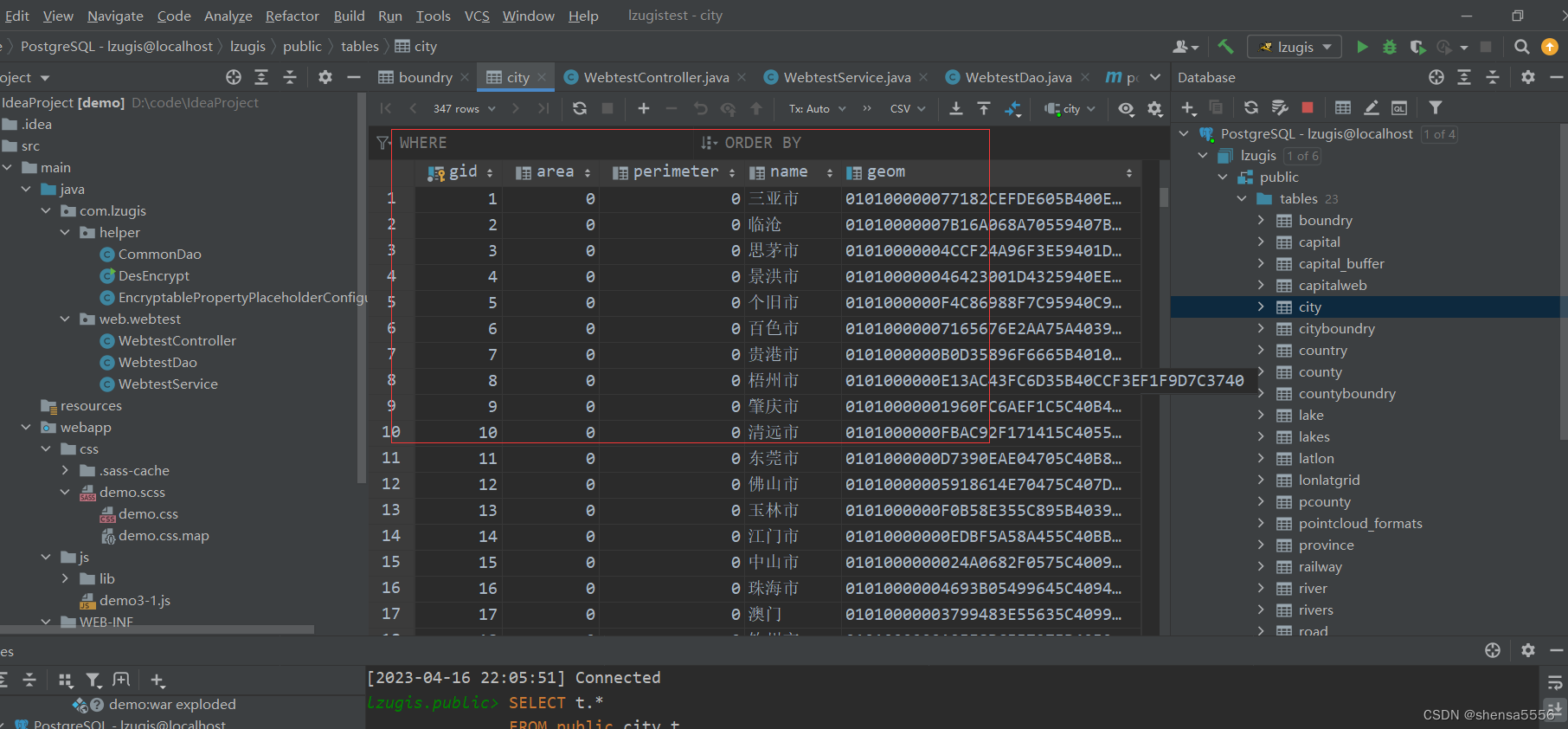Show hidden editor tabs chevron
The width and height of the screenshot is (1568, 729).
point(1155,77)
